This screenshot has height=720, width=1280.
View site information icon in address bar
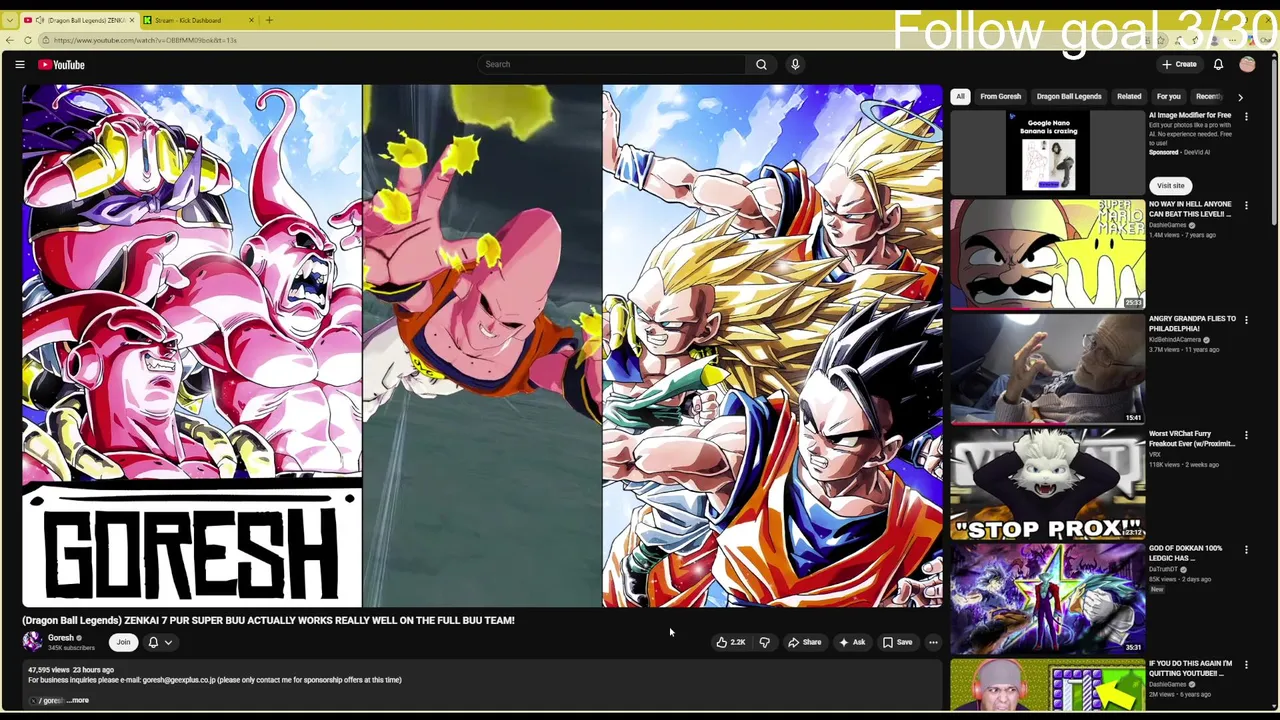click(44, 40)
